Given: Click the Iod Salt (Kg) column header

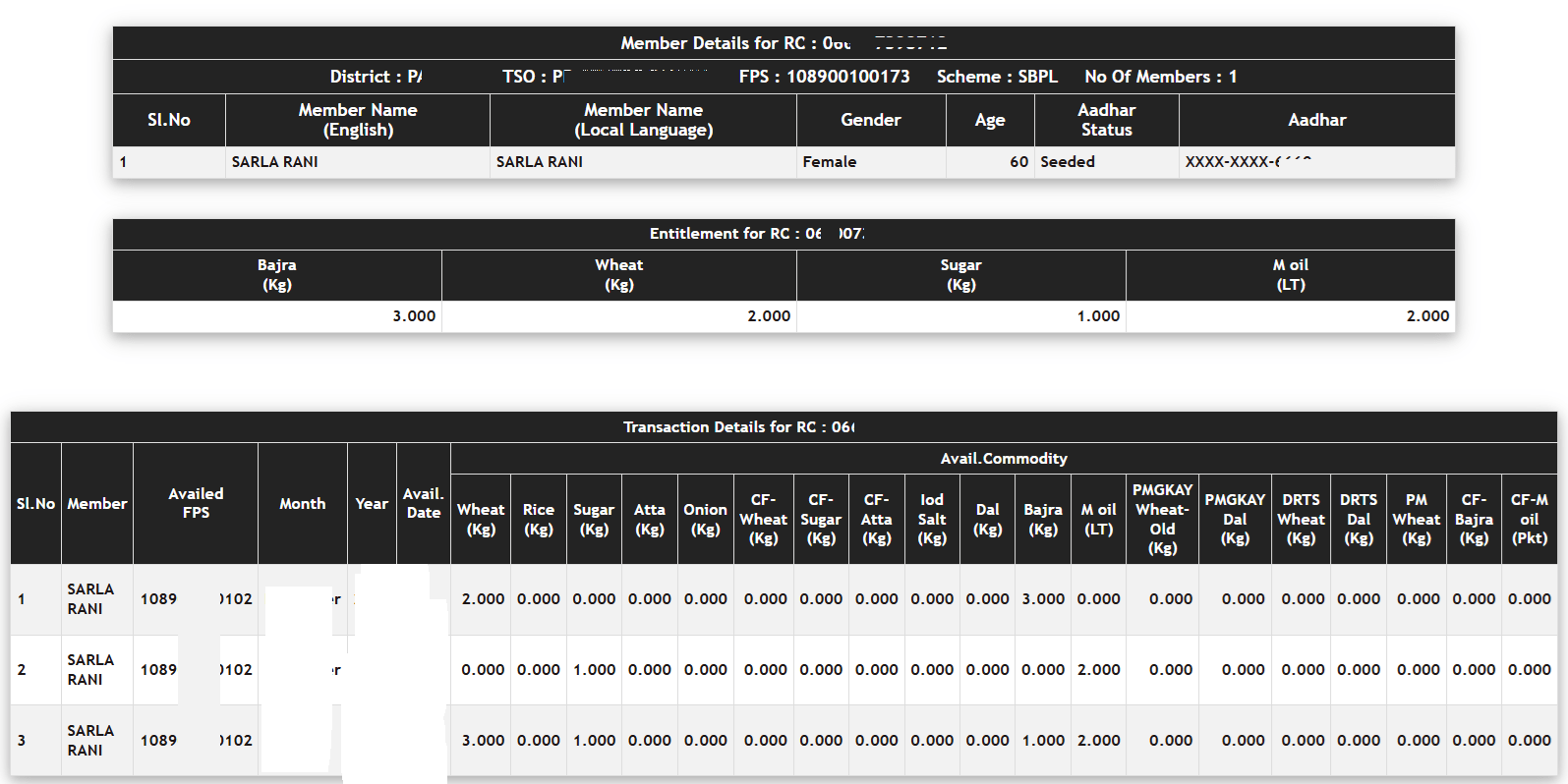Looking at the screenshot, I should pos(932,520).
